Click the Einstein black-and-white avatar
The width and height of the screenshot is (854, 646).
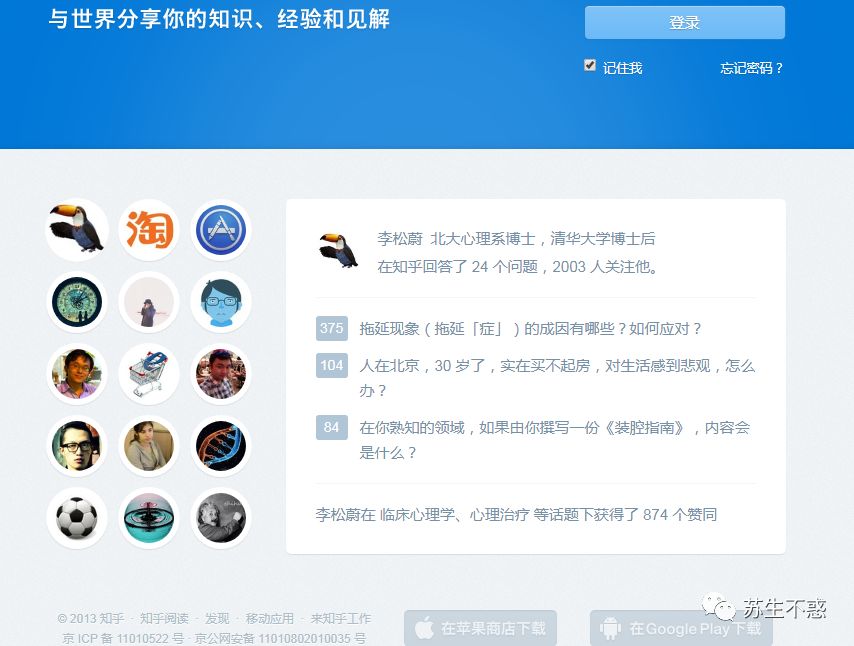tap(221, 517)
